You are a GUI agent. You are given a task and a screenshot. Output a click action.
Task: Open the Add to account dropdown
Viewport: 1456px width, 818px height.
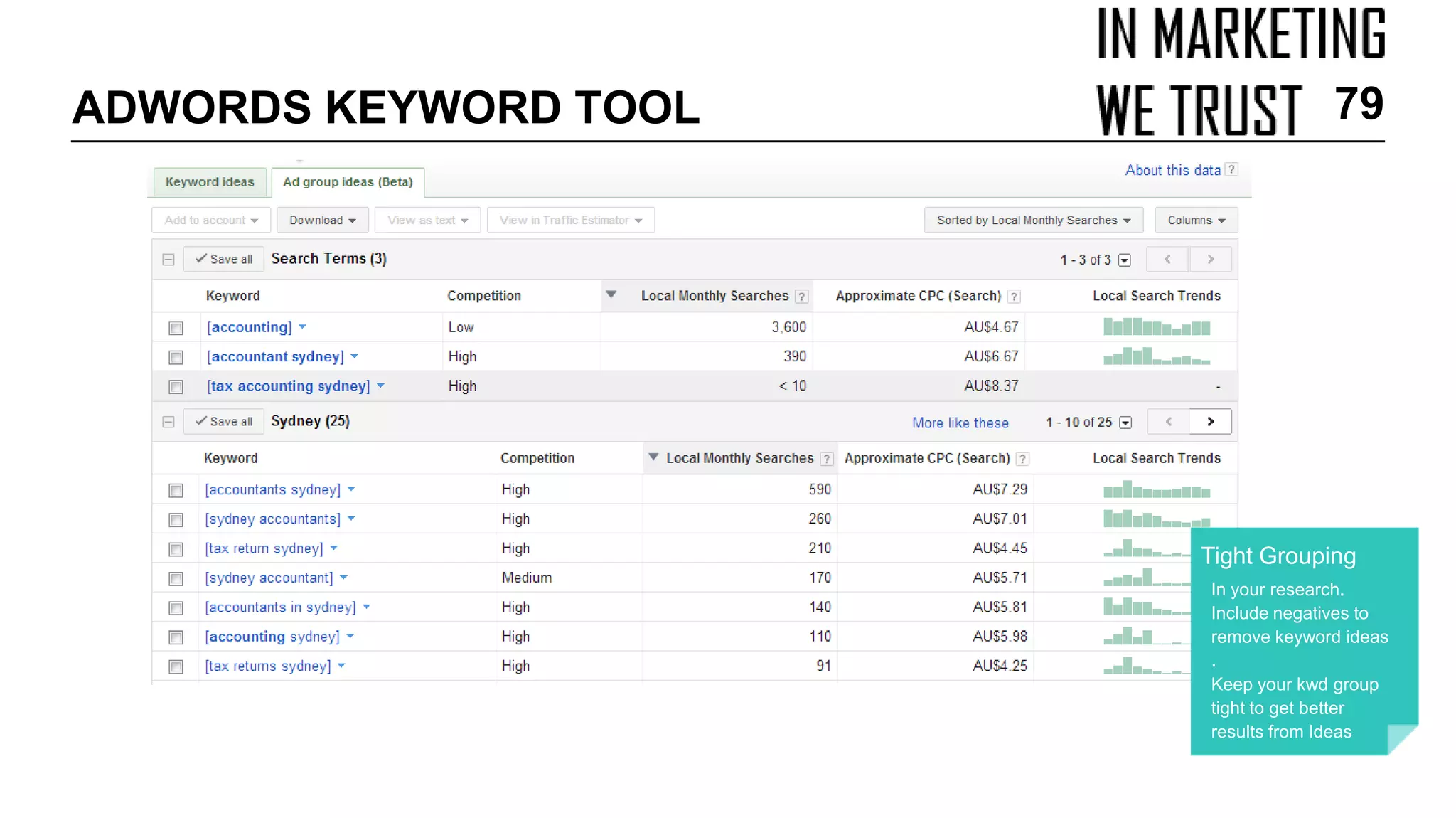[x=211, y=220]
